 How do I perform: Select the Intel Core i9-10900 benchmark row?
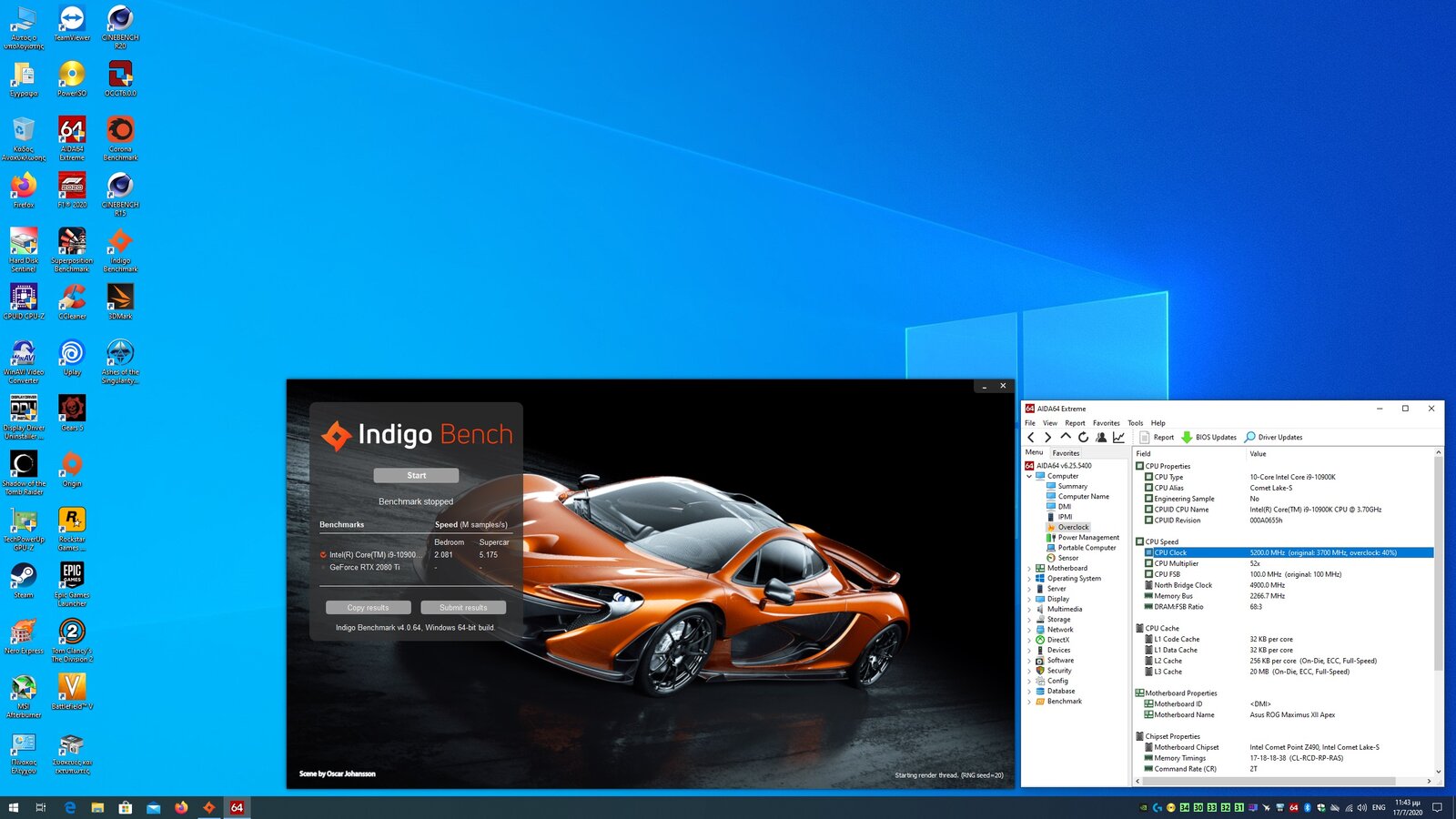[x=416, y=555]
